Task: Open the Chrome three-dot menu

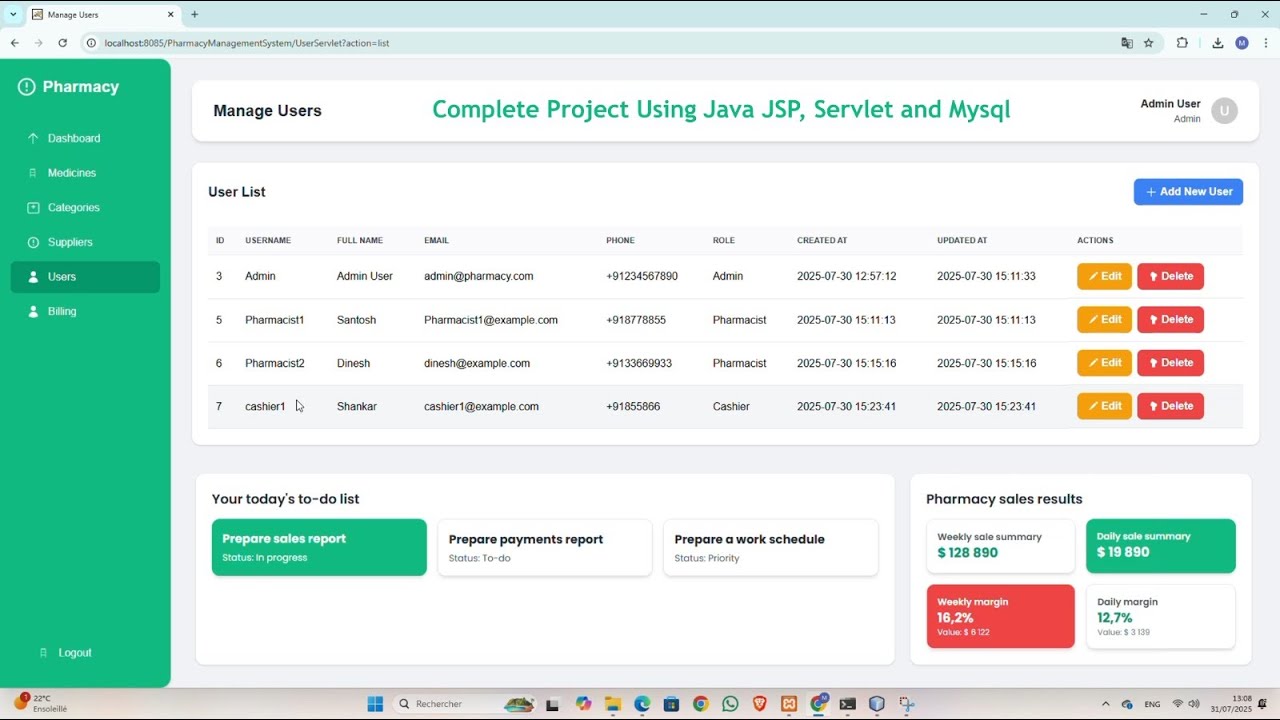Action: tap(1266, 43)
